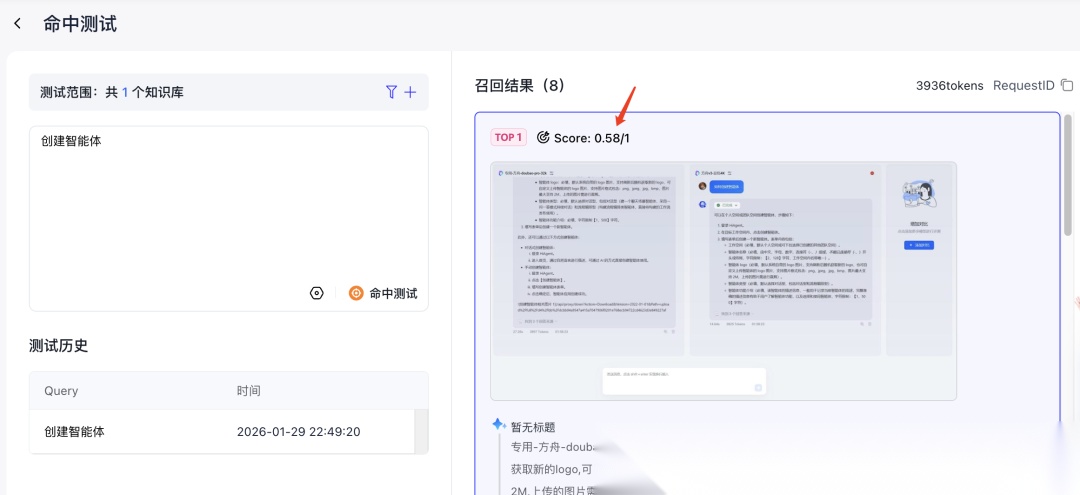Click the 获取新的logo,可 text line
This screenshot has width=1080, height=495.
point(551,470)
